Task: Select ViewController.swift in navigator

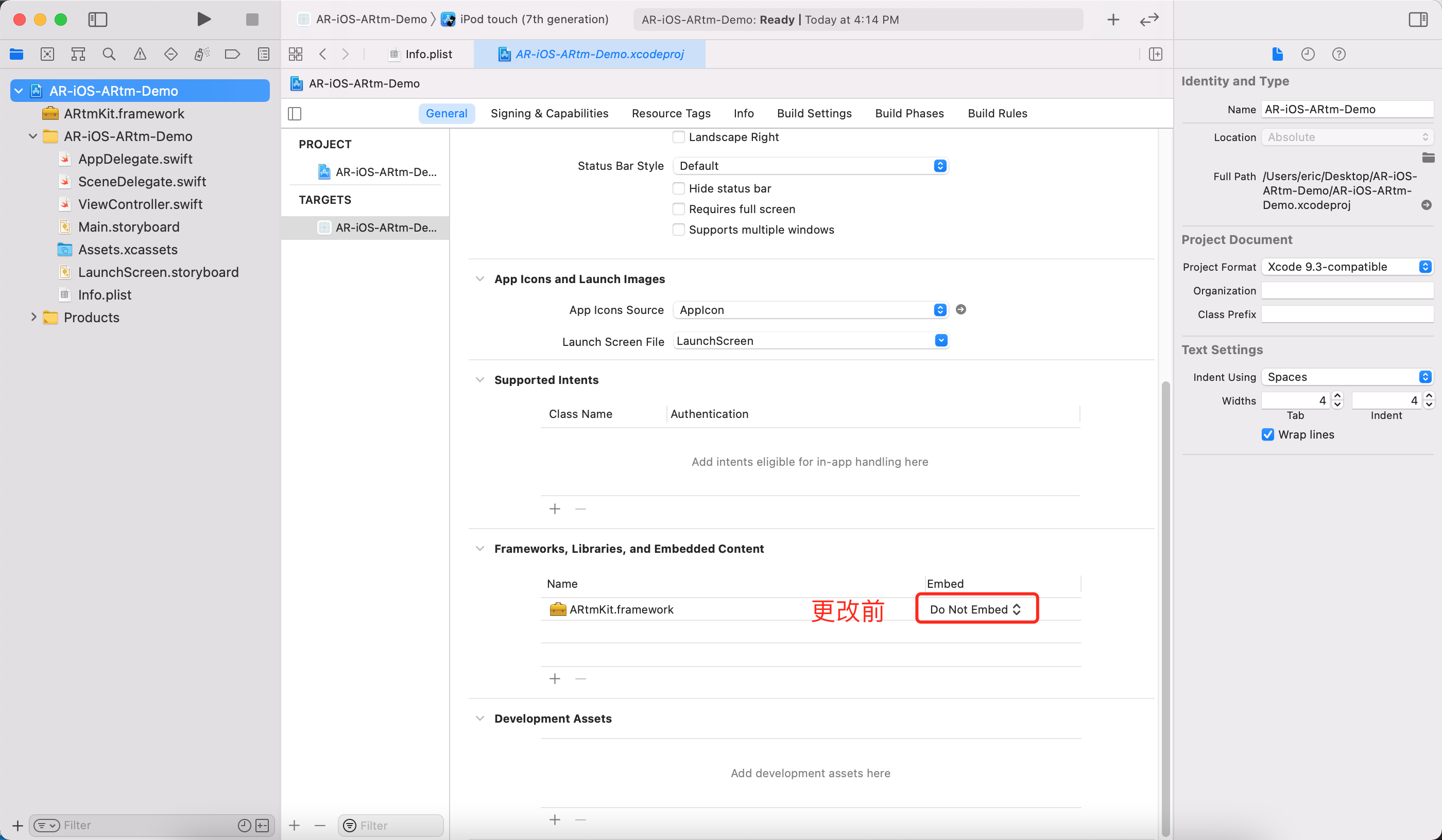Action: 140,204
